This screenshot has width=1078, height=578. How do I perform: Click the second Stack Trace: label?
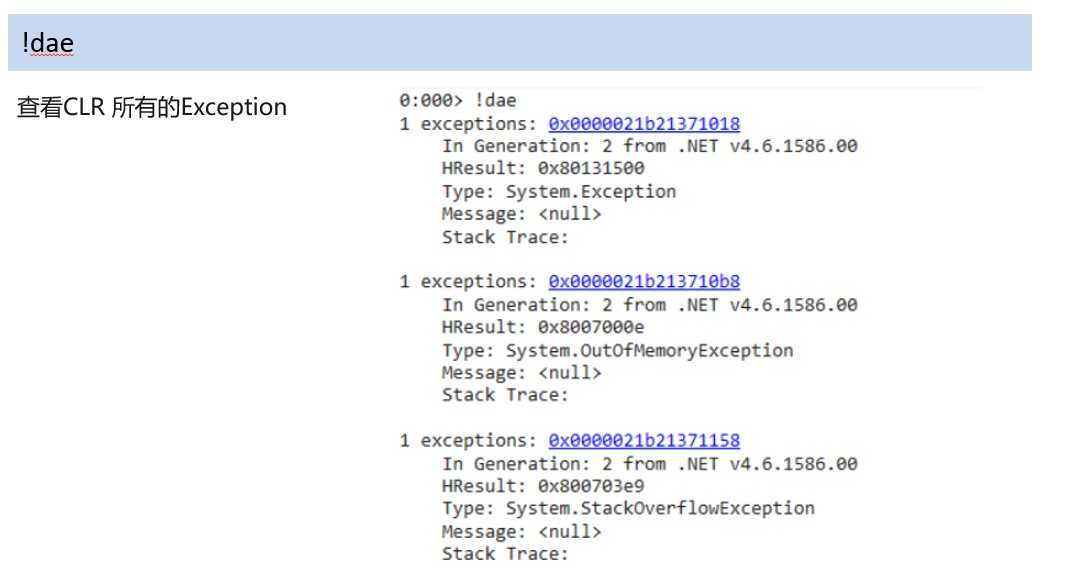[x=505, y=395]
